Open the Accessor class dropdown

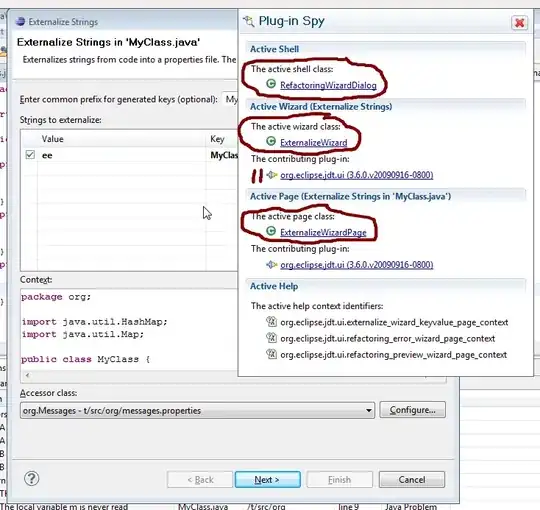click(368, 410)
